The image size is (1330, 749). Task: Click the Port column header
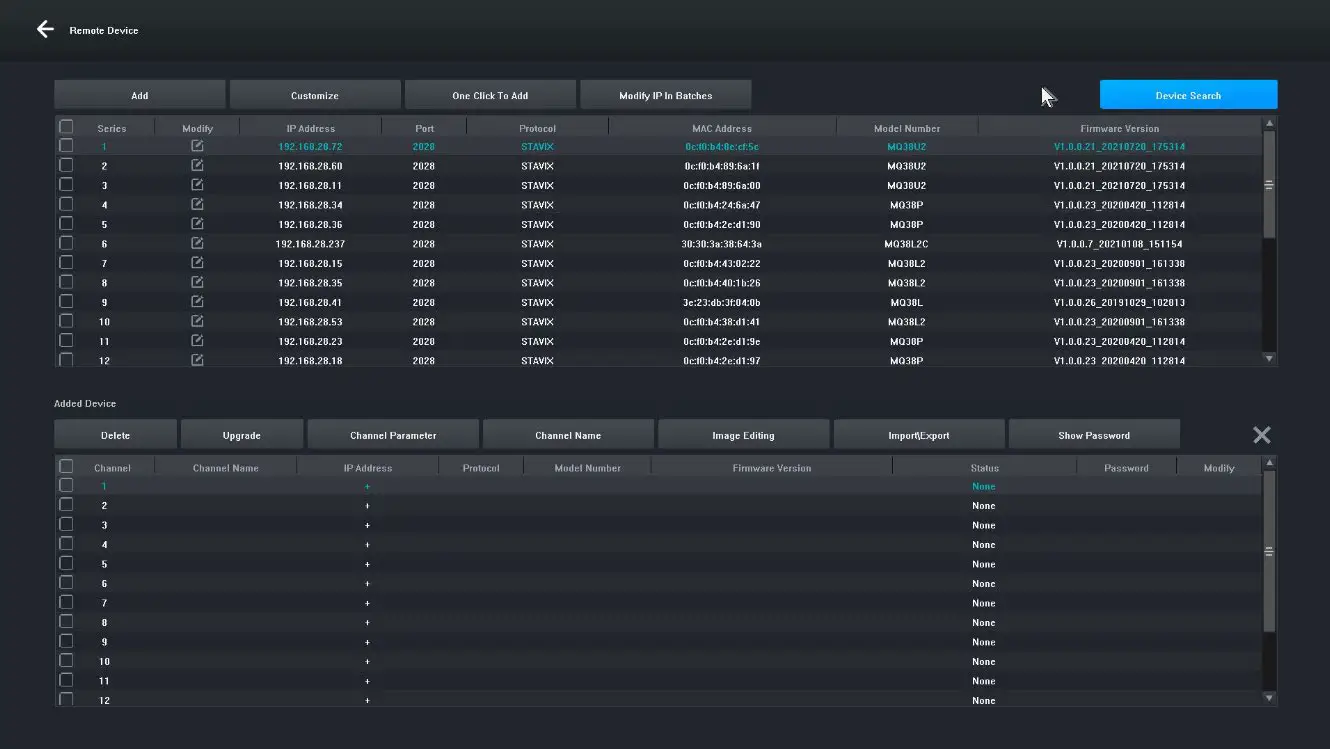click(x=424, y=128)
